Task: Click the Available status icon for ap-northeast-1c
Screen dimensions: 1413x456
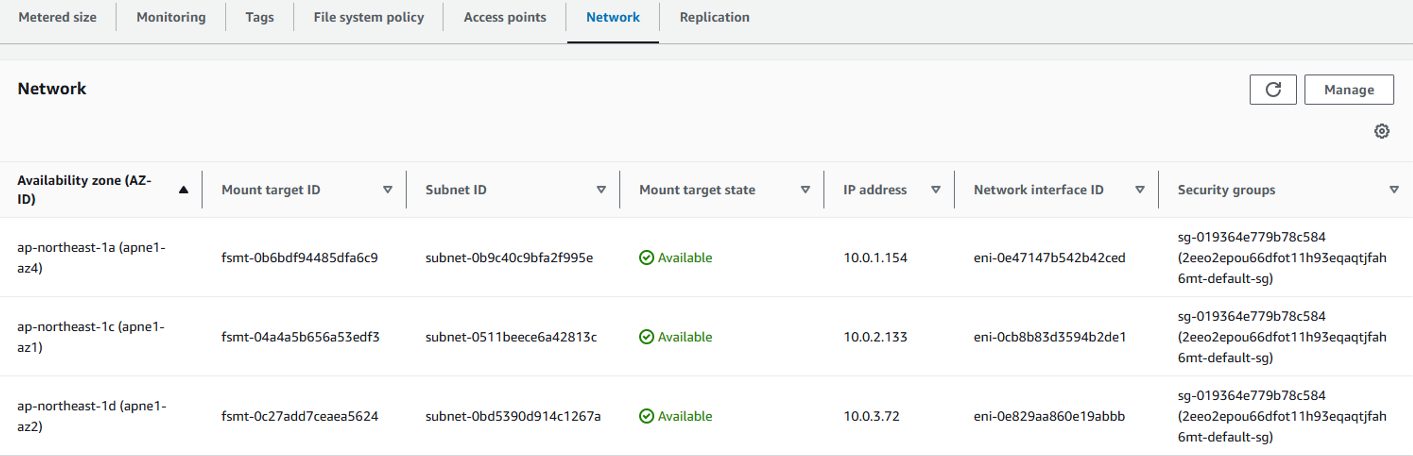Action: click(x=646, y=337)
